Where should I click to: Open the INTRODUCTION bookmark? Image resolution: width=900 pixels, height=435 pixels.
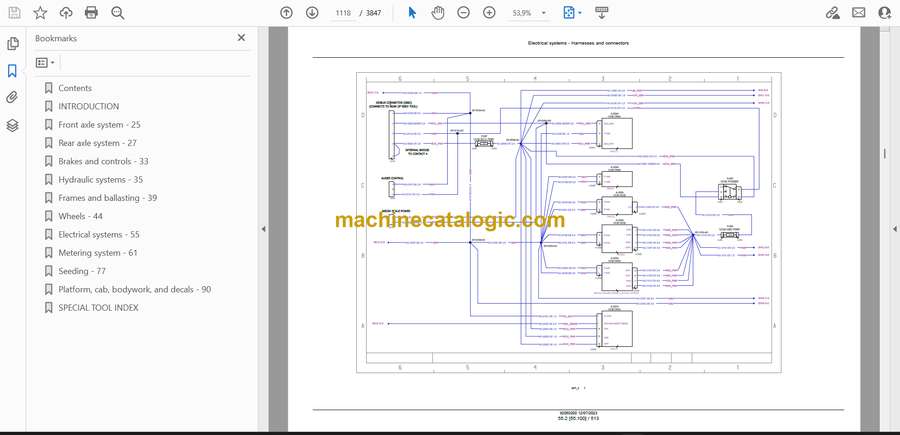[88, 106]
